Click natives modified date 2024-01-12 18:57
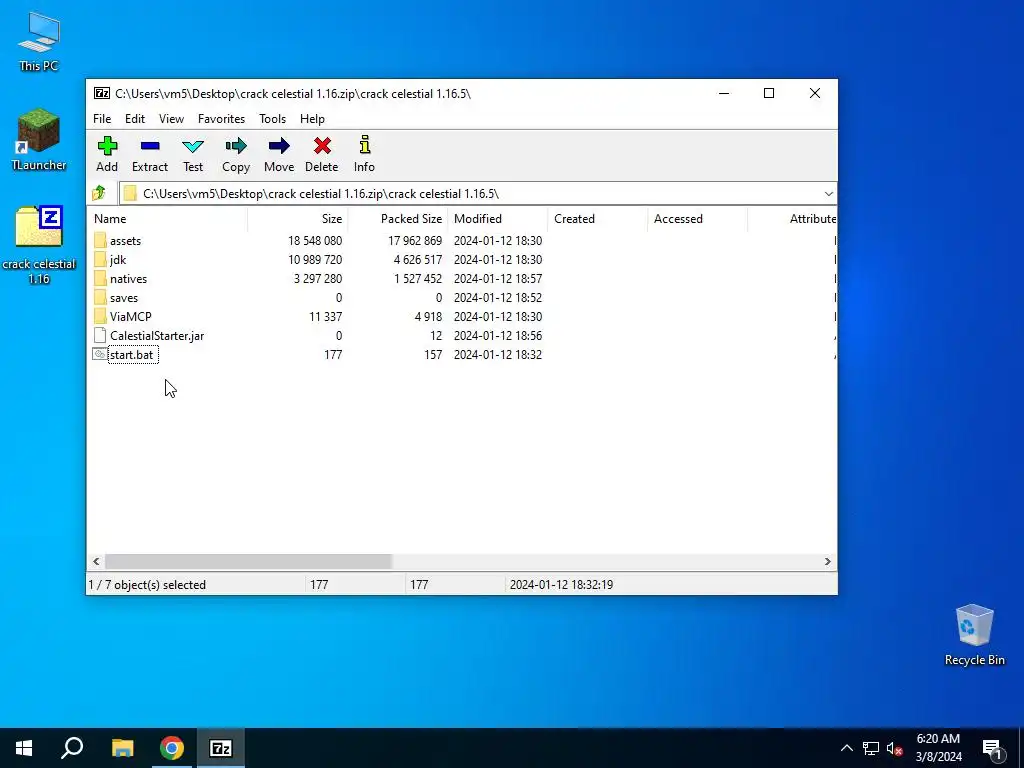 (498, 278)
